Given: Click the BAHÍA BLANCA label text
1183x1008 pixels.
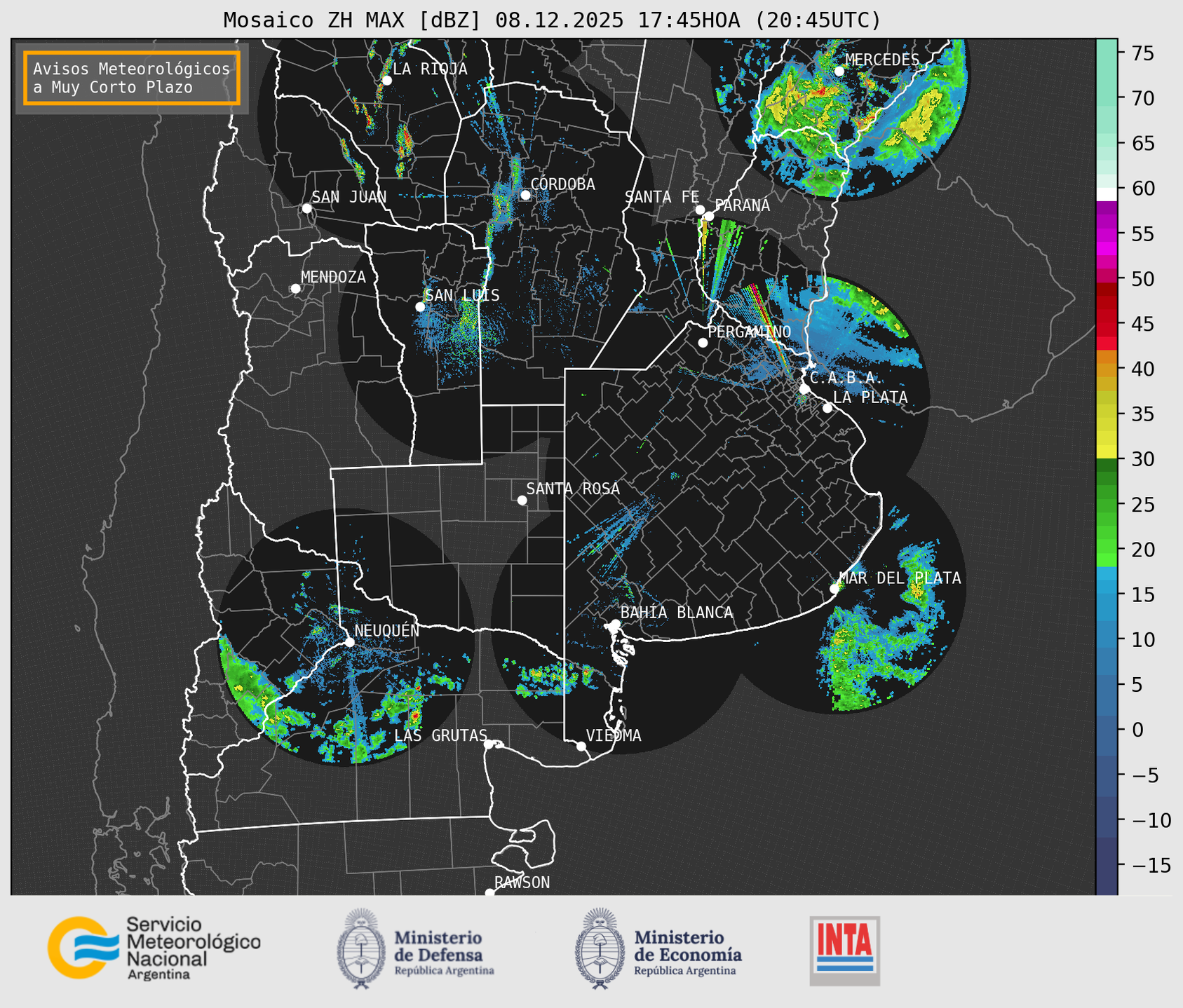Looking at the screenshot, I should point(677,613).
